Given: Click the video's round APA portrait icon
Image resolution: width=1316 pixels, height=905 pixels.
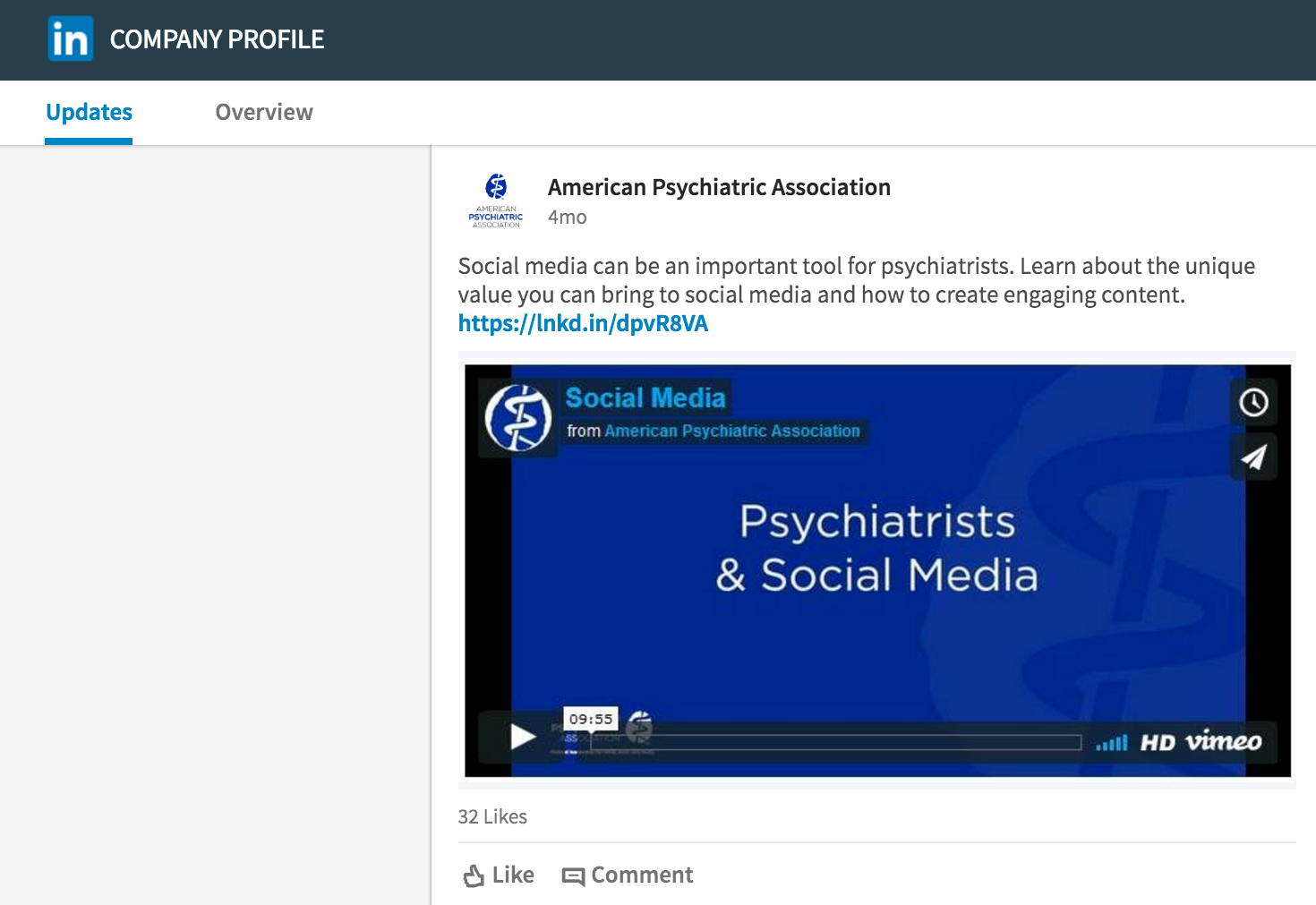Looking at the screenshot, I should click(518, 417).
